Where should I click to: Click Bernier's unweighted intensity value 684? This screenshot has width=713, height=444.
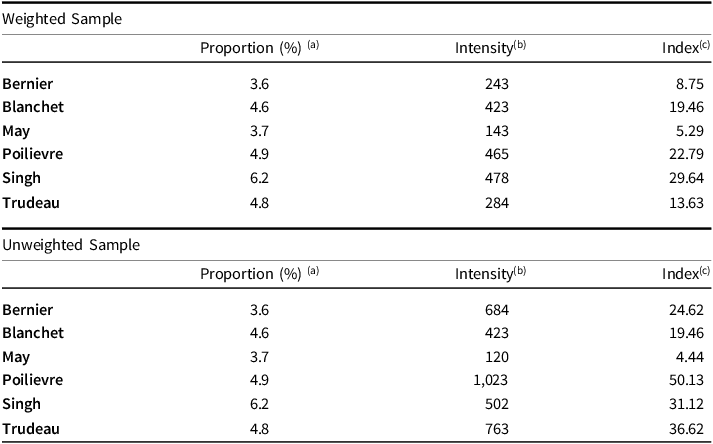[497, 310]
